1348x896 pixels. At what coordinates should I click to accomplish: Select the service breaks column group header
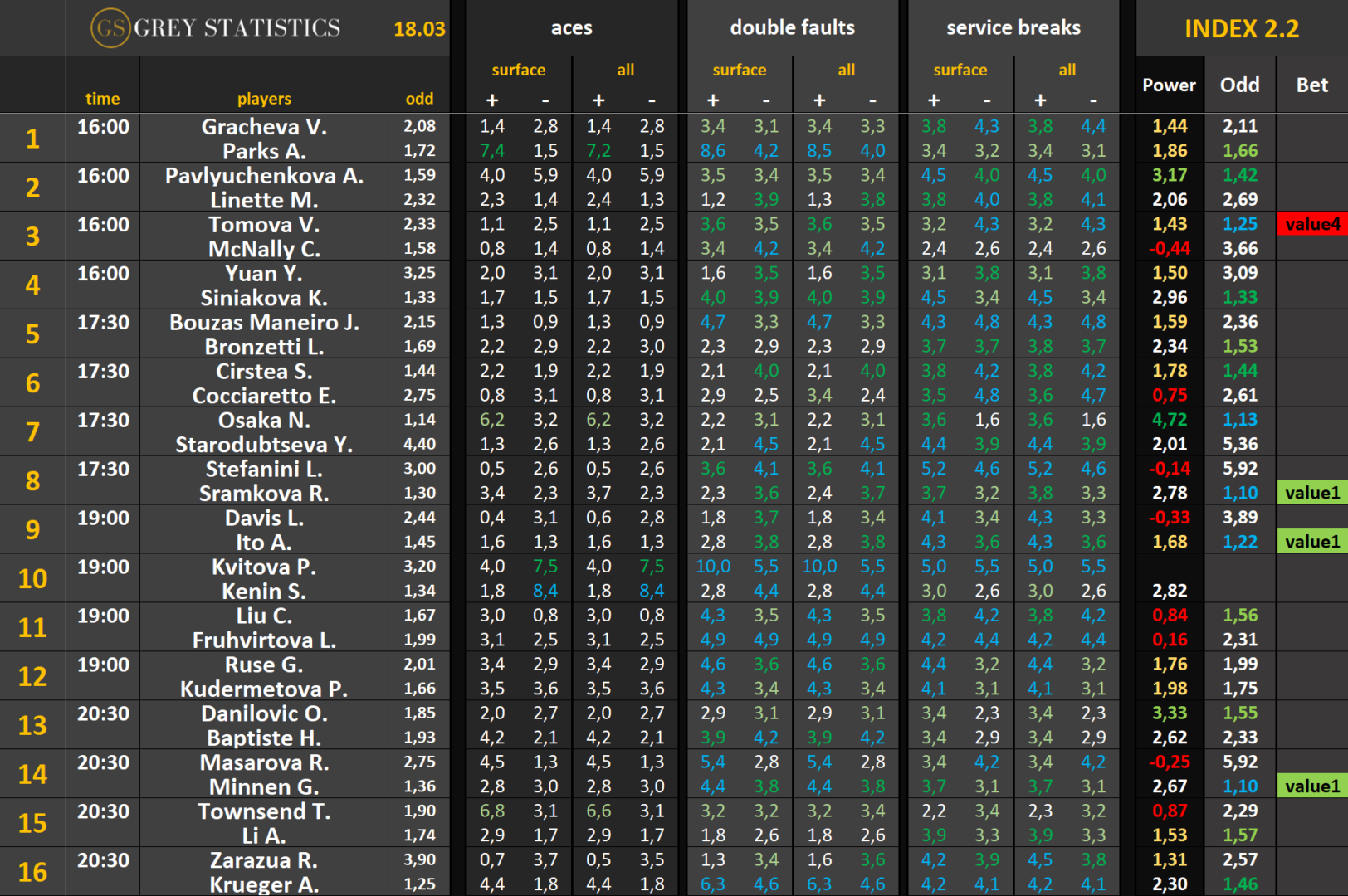tap(1013, 27)
